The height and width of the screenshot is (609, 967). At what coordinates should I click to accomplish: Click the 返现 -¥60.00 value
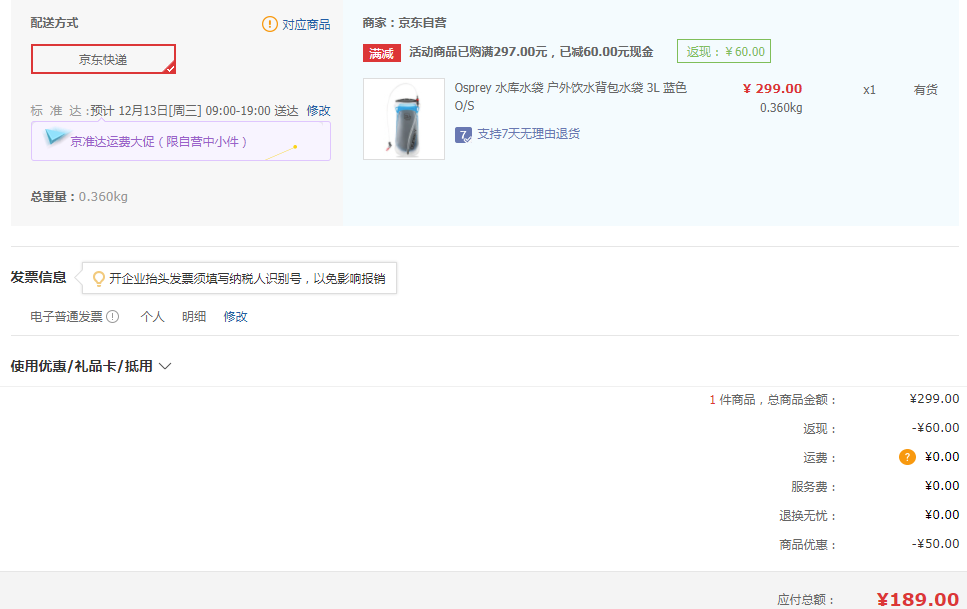(936, 428)
